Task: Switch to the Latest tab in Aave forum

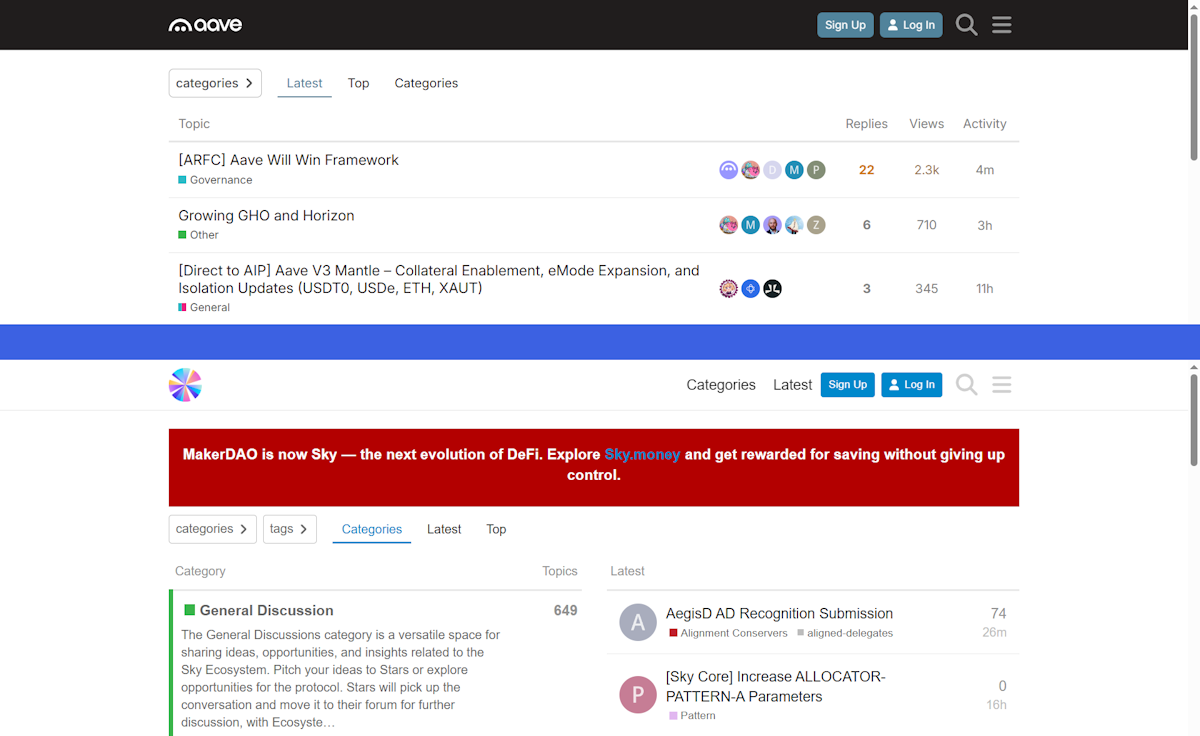Action: (304, 83)
